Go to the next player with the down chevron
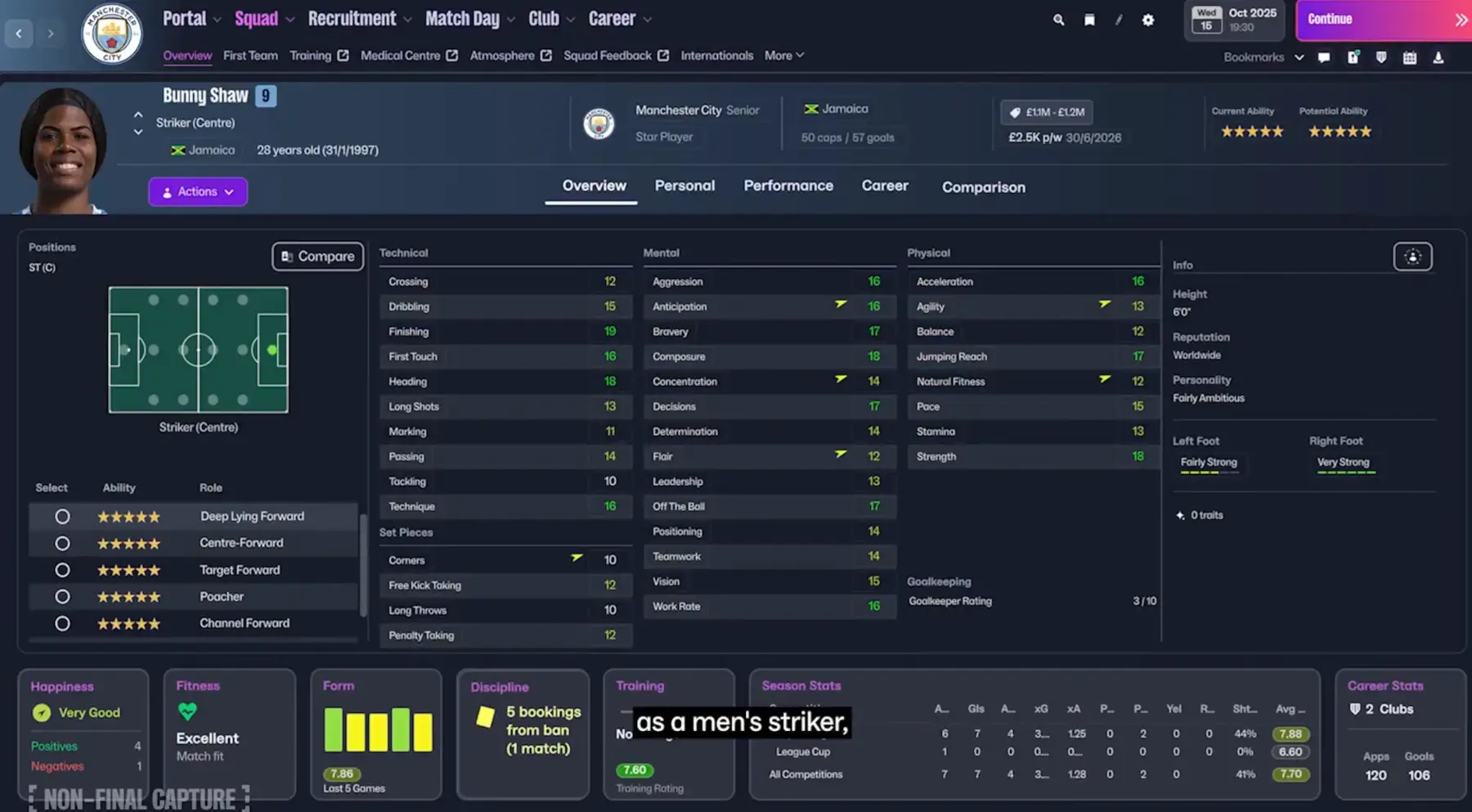 [138, 132]
